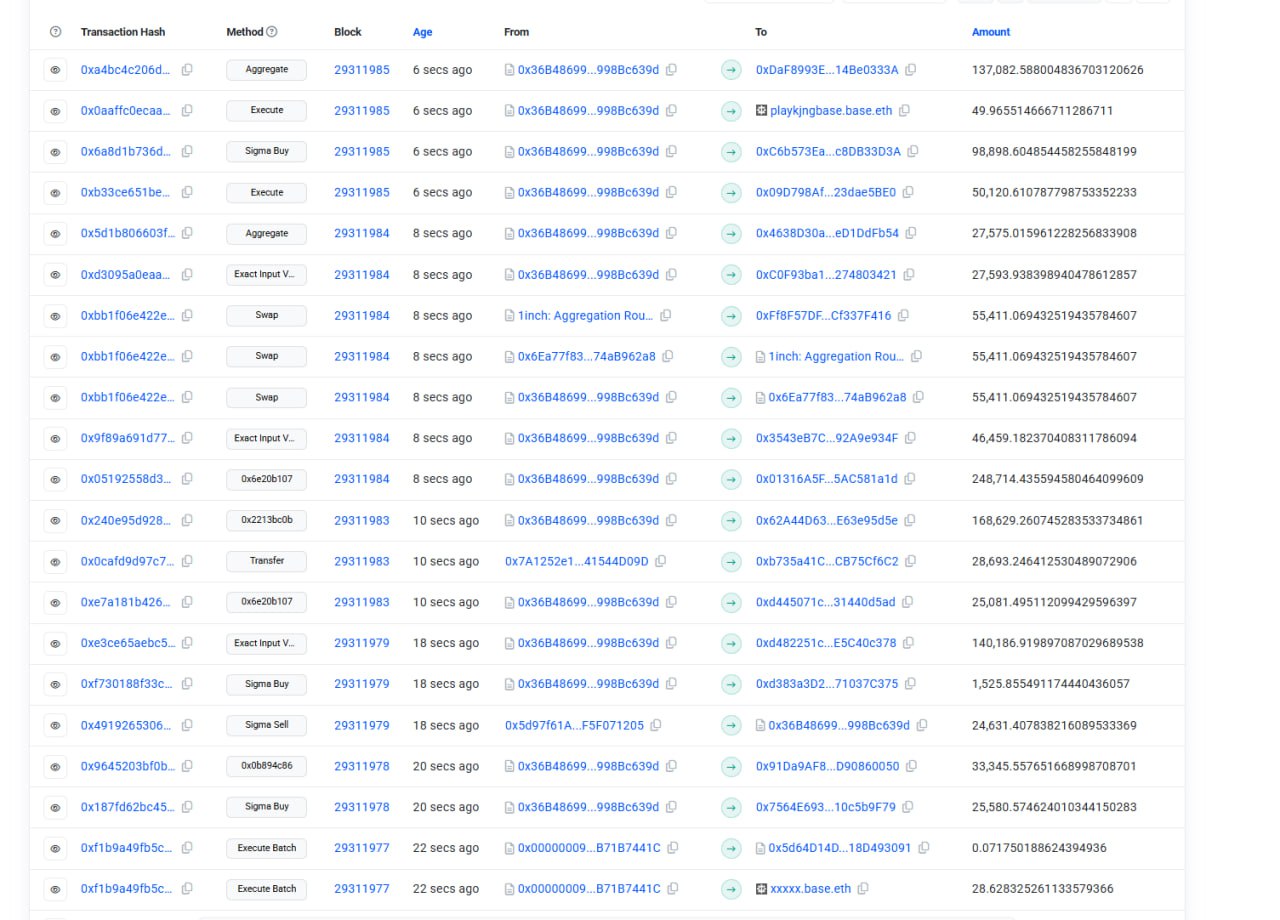
Task: Open quick view eye for transaction 0x0aaffc0ecaa
Action: pos(55,111)
